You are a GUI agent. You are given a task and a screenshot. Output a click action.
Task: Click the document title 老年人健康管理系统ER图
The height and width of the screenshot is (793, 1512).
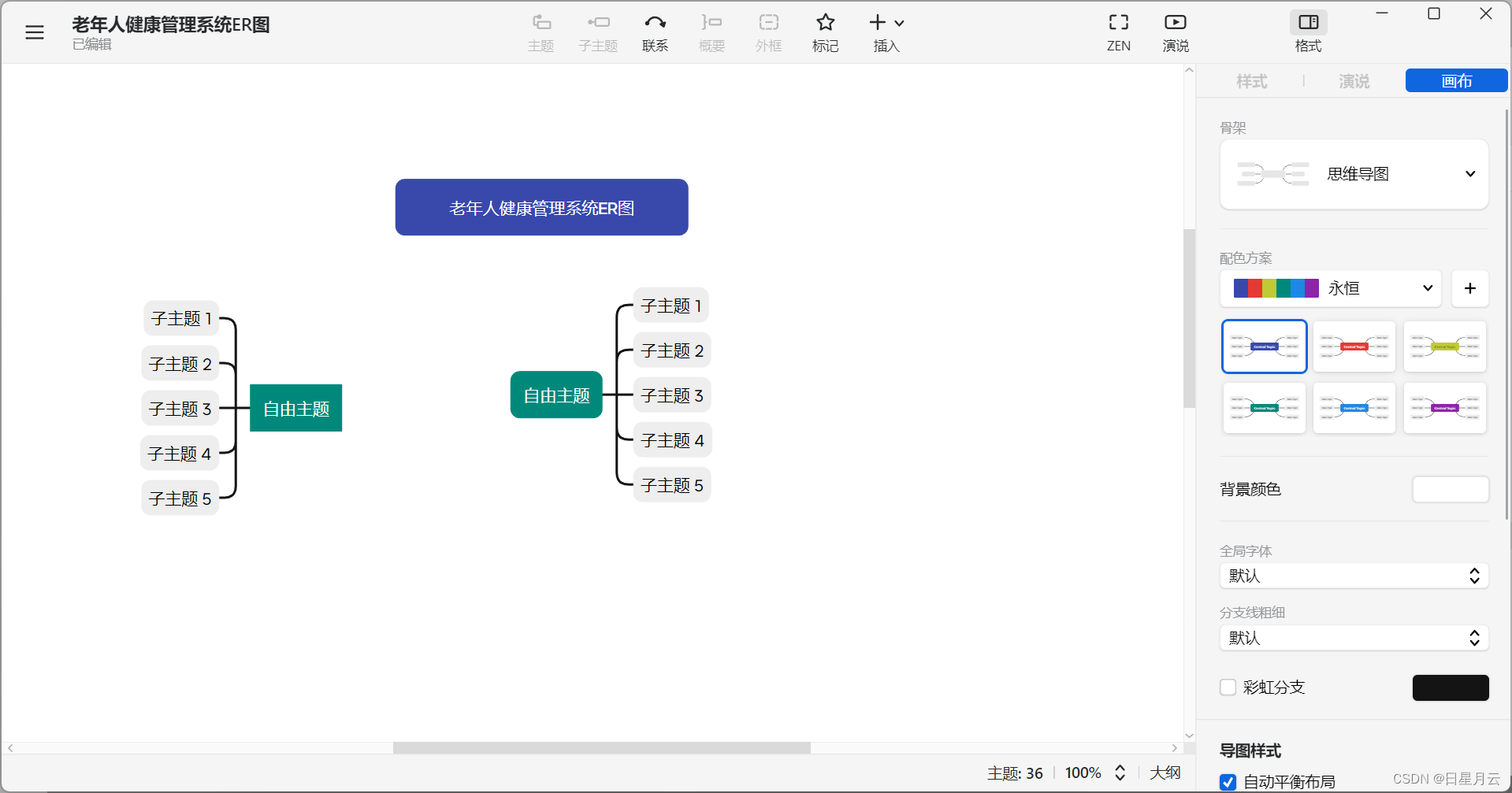tap(171, 24)
